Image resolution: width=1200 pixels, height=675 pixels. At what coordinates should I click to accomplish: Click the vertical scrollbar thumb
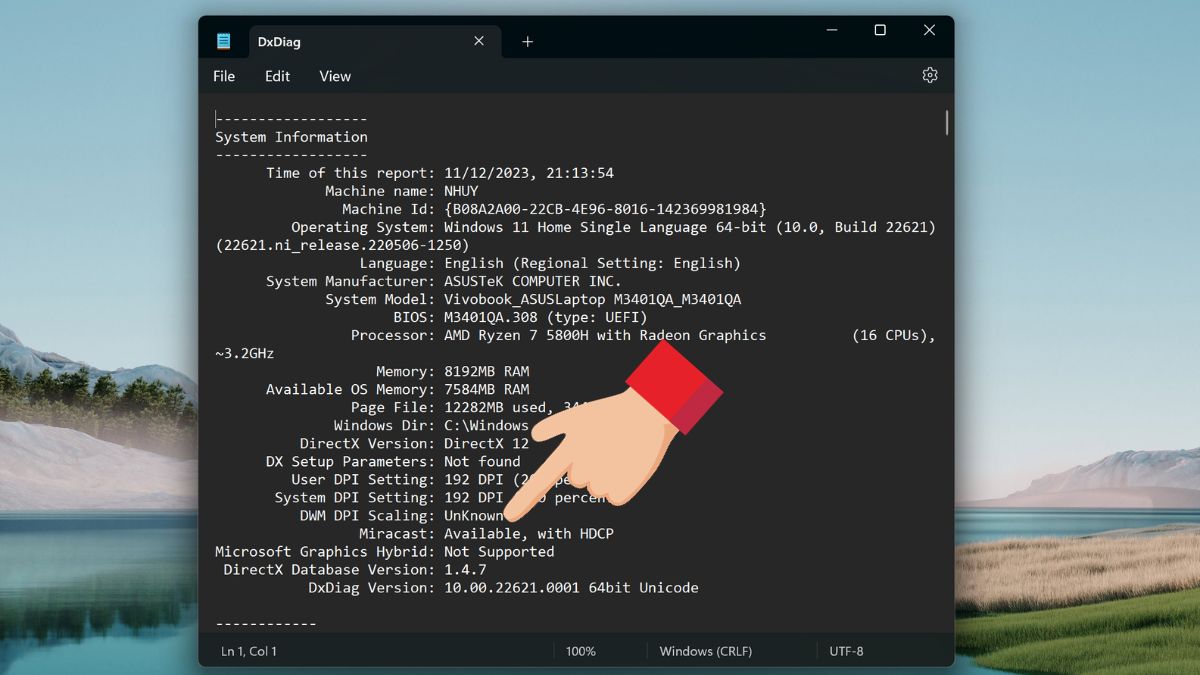946,123
